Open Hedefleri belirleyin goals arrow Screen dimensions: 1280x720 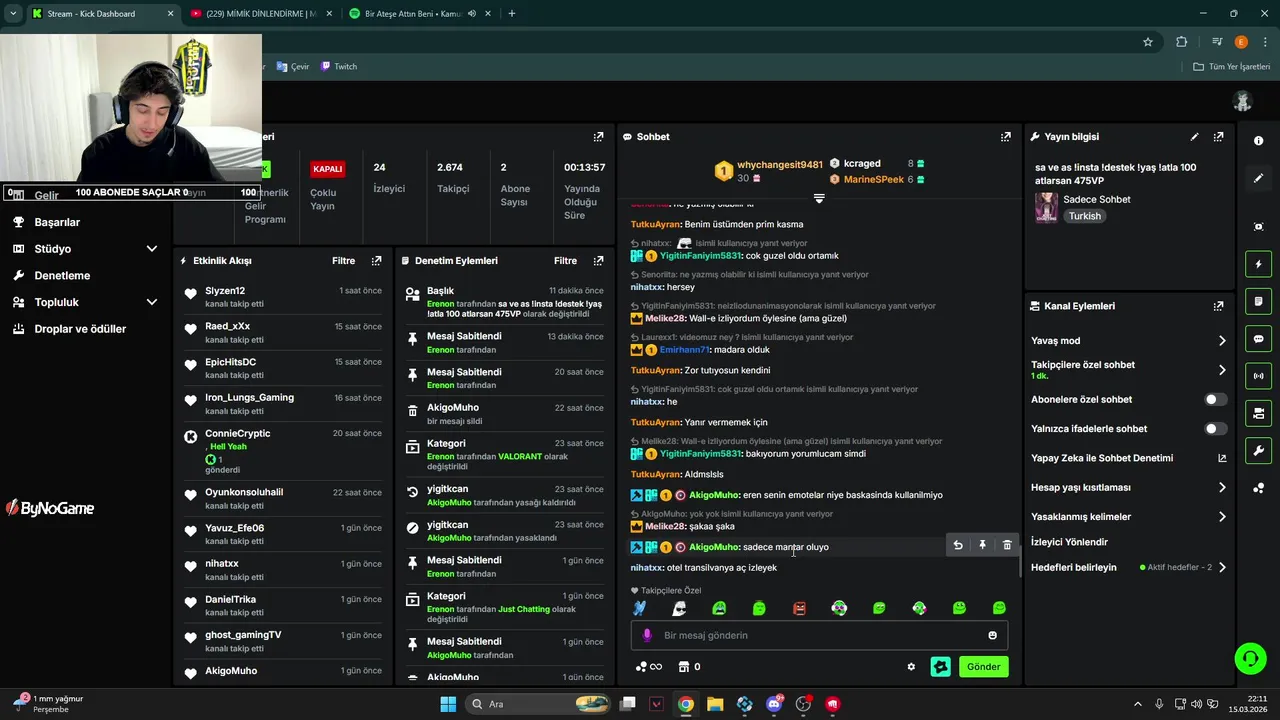click(1222, 568)
